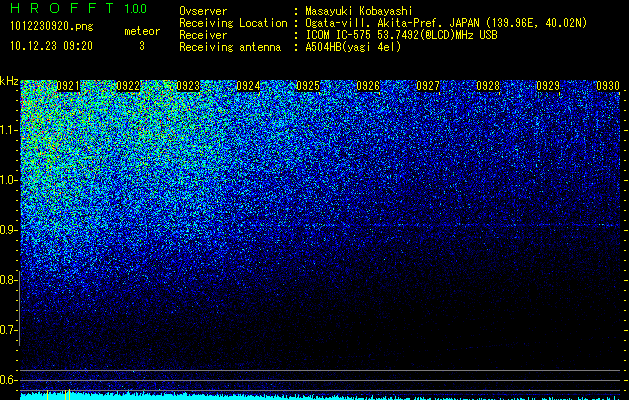
Task: Click the observer name Masayuki Kobayashi
Action: coord(359,11)
